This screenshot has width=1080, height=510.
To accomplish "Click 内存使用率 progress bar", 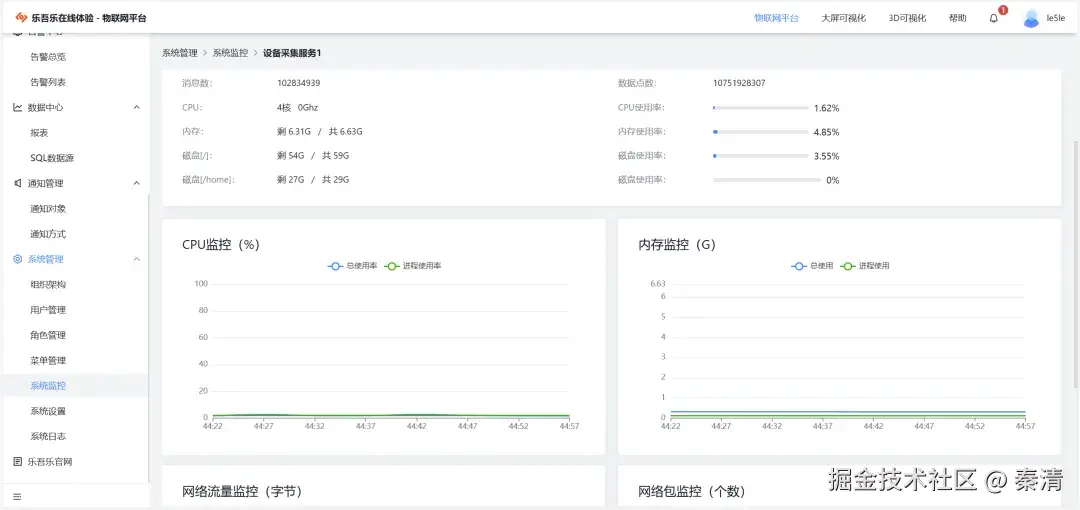I will [760, 132].
